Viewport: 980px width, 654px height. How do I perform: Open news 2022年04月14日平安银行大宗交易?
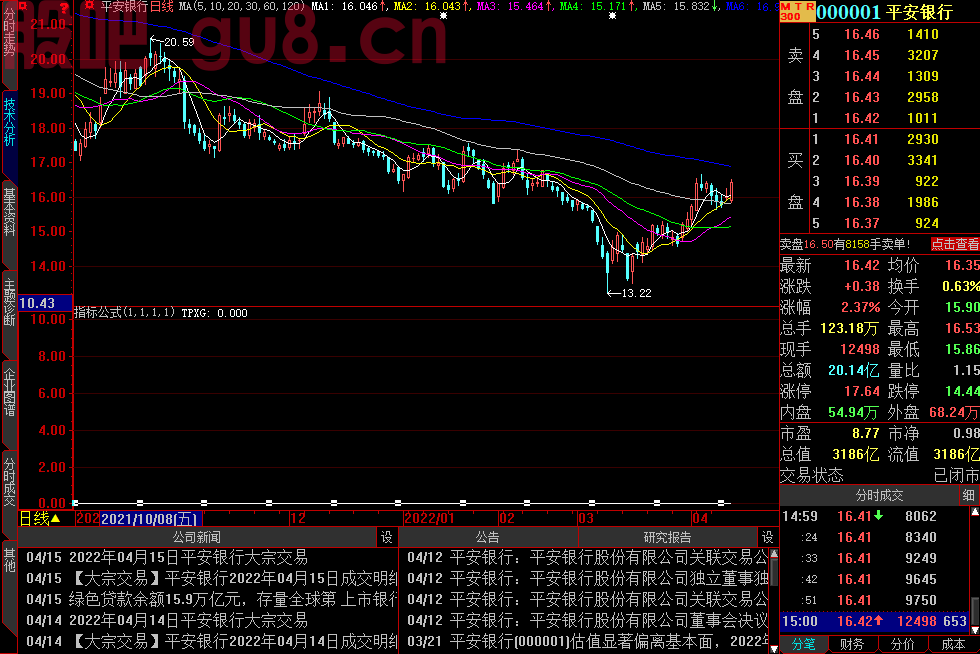coord(167,620)
